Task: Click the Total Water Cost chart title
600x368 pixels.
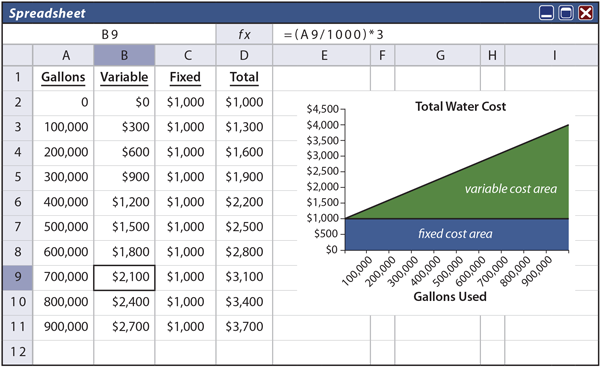Action: [x=461, y=106]
